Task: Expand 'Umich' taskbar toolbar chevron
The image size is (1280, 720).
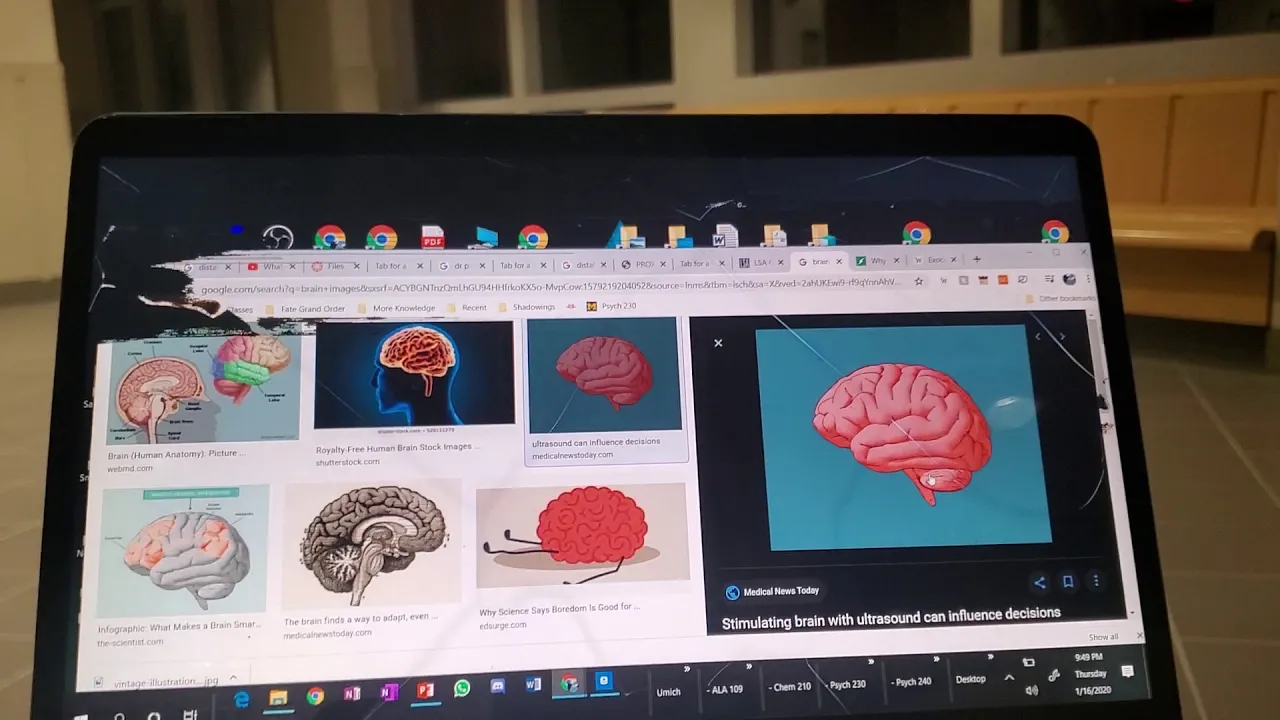Action: 687,668
